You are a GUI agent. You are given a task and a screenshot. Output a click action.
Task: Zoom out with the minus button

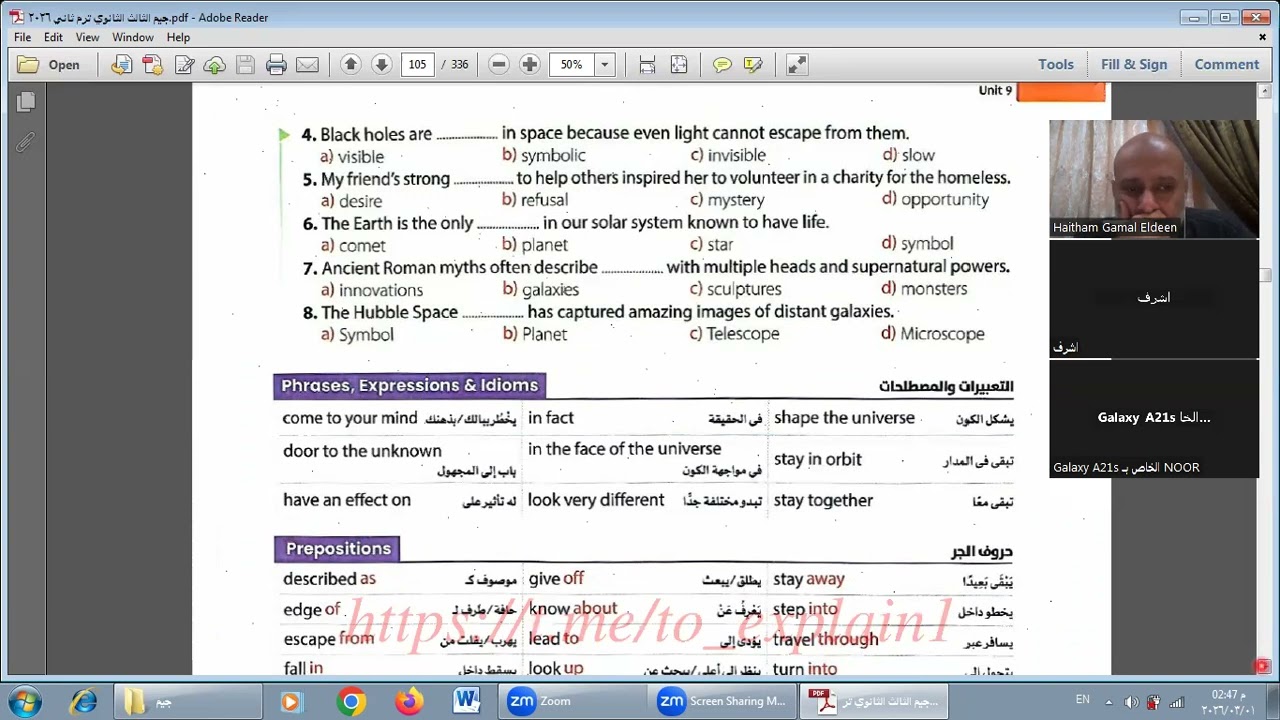tap(498, 65)
